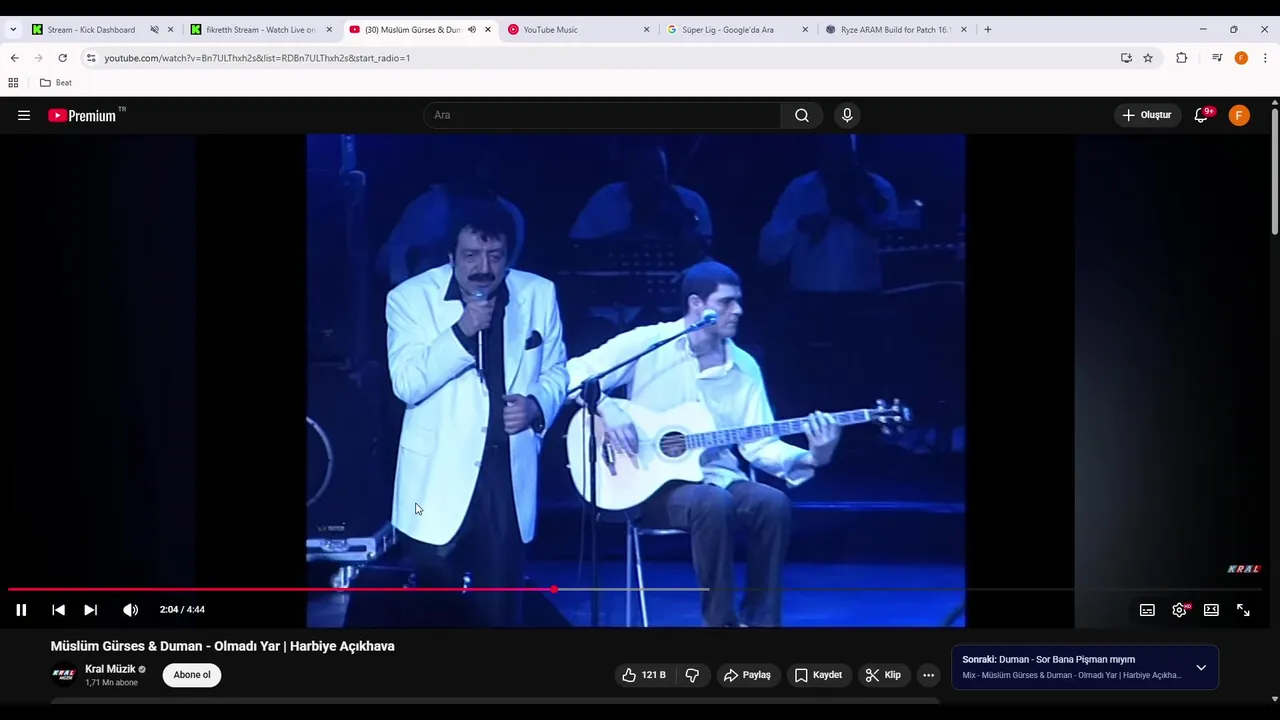Like the video with 121 B
Image resolution: width=1280 pixels, height=720 pixels.
click(x=644, y=675)
